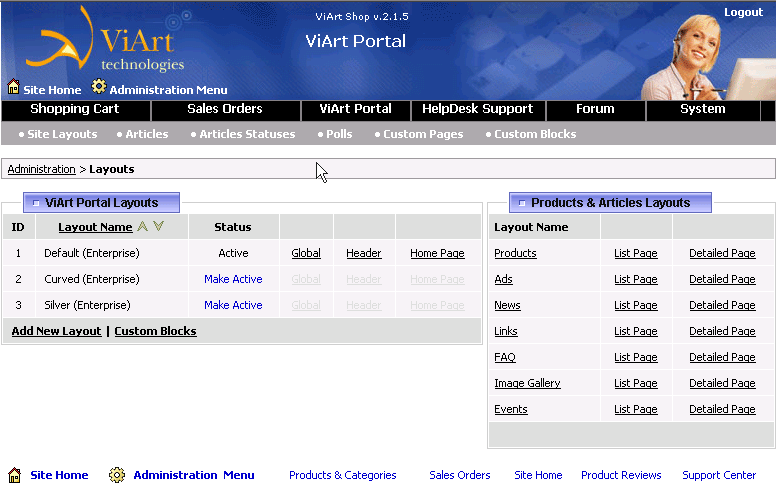Open the FAQ layout link
Image resolution: width=776 pixels, height=494 pixels.
click(505, 357)
